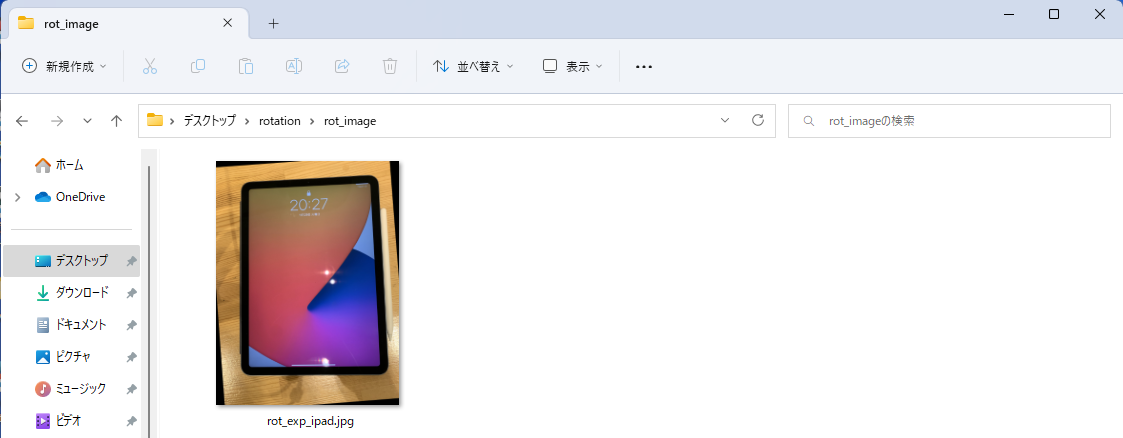
Task: Click rot_image in the address breadcrumb
Action: (x=350, y=121)
